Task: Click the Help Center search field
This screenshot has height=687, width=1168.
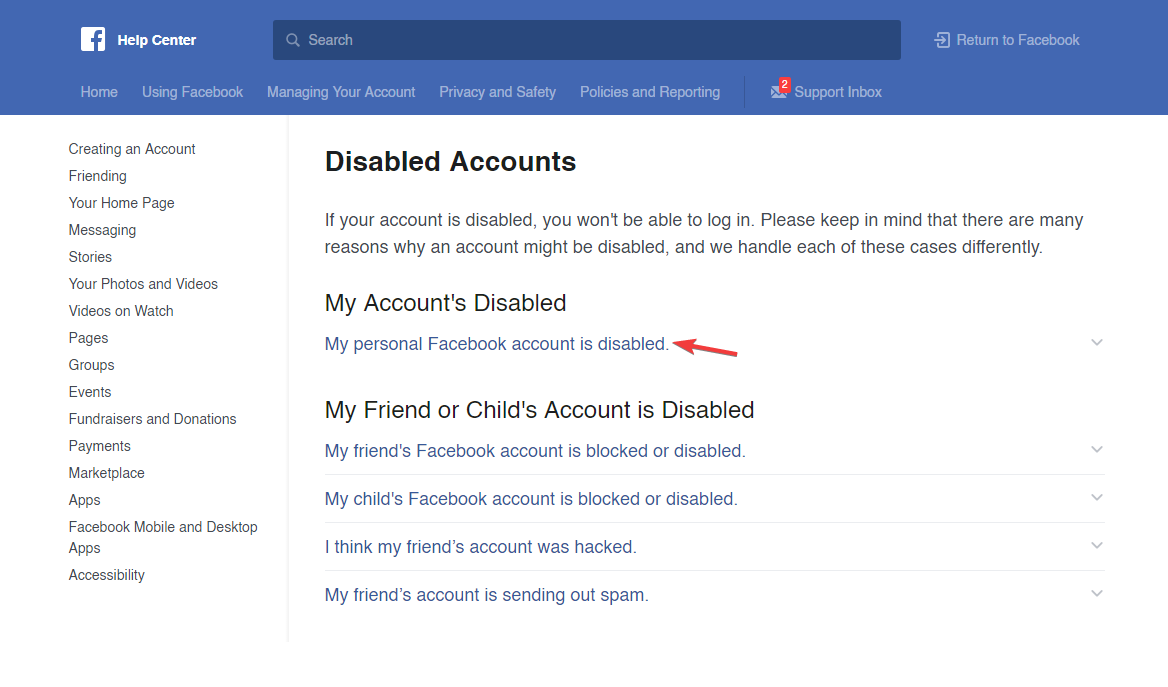Action: point(586,40)
